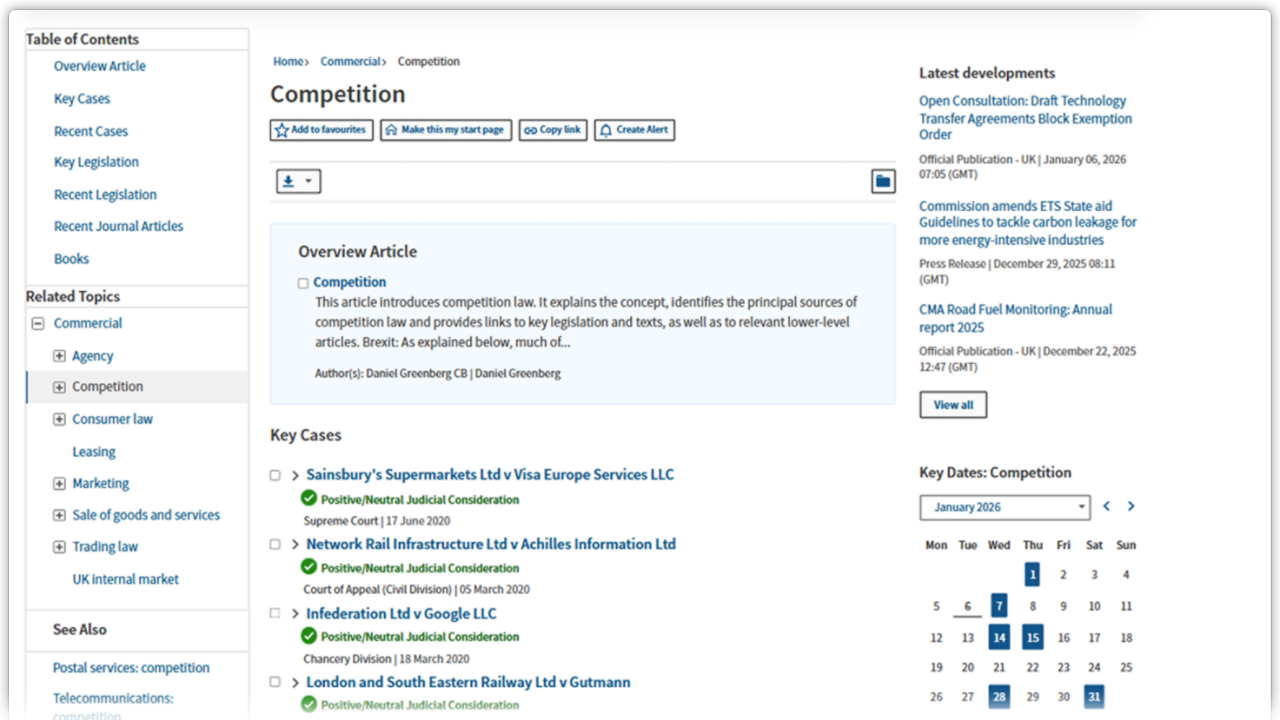Image resolution: width=1280 pixels, height=720 pixels.
Task: Collapse the Commercial related topics tree
Action: point(37,323)
